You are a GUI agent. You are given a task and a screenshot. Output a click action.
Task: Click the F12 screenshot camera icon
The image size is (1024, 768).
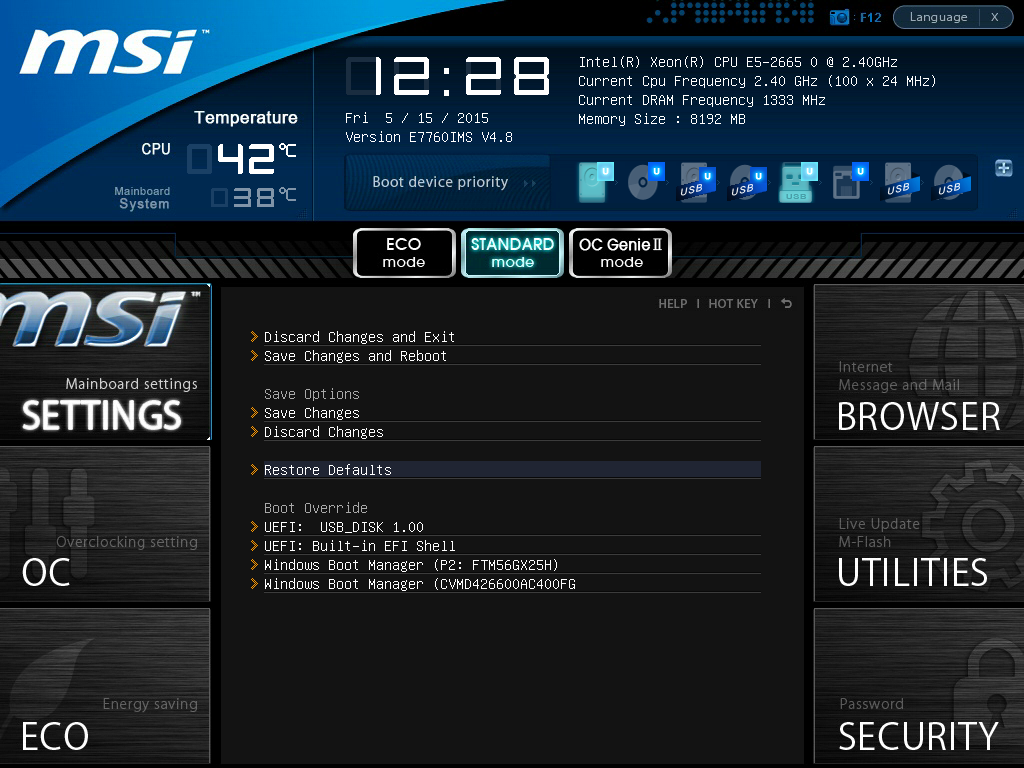839,17
